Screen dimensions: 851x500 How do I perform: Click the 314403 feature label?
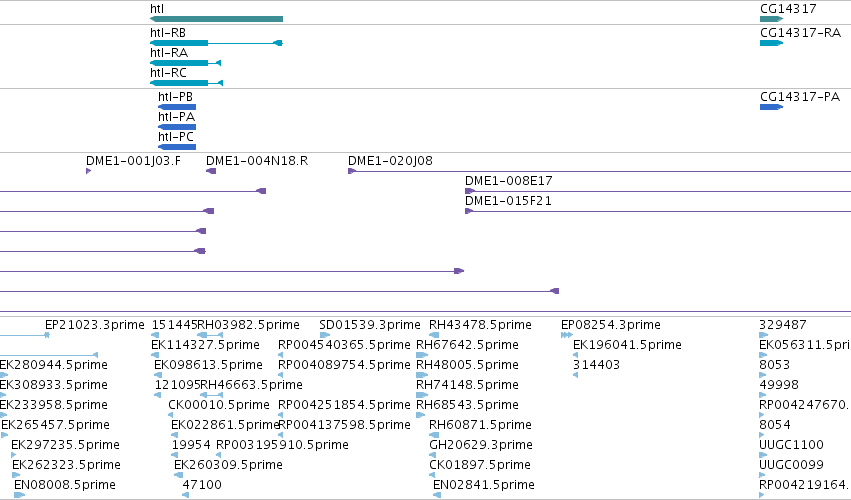click(596, 365)
